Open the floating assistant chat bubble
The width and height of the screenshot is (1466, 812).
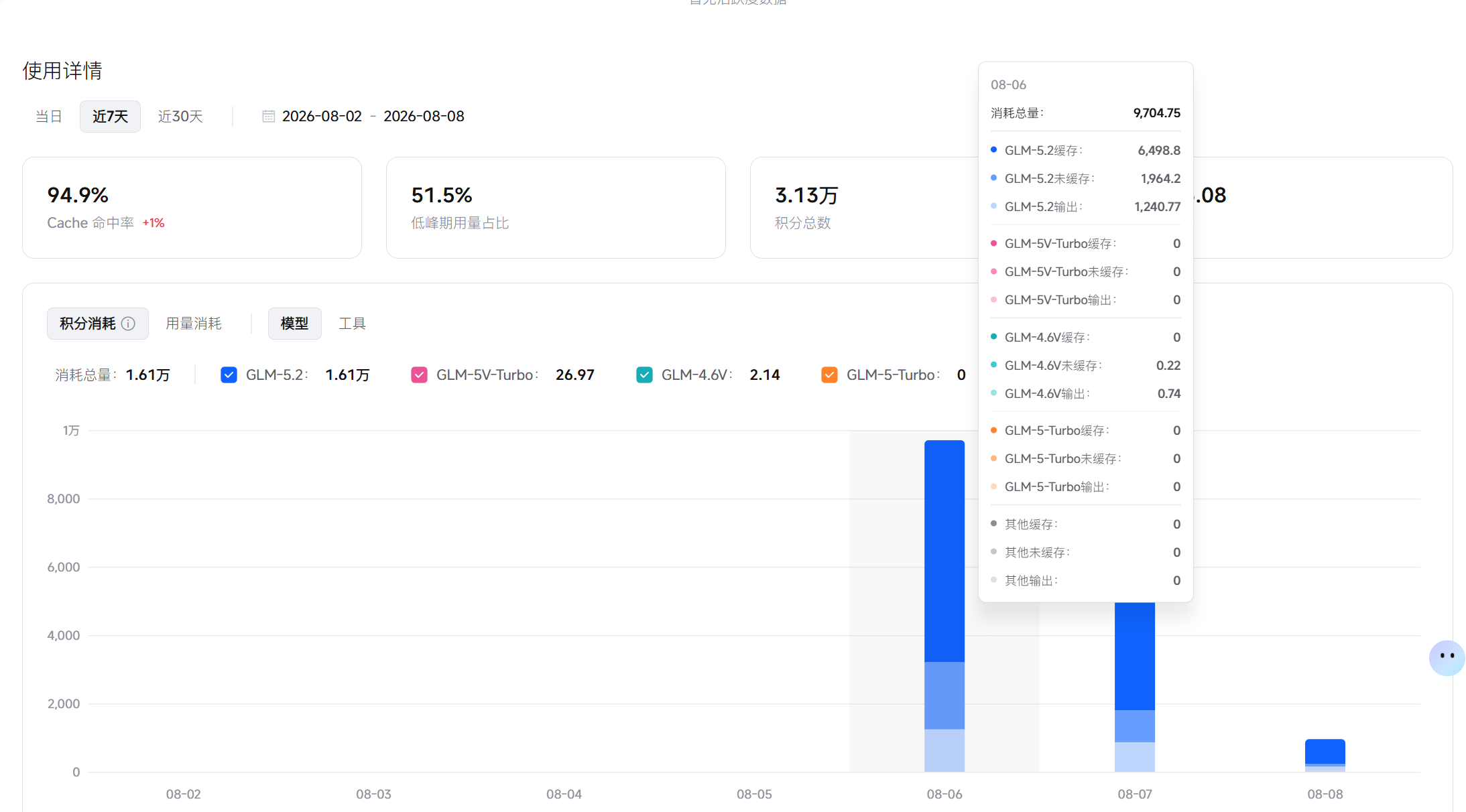(x=1447, y=657)
